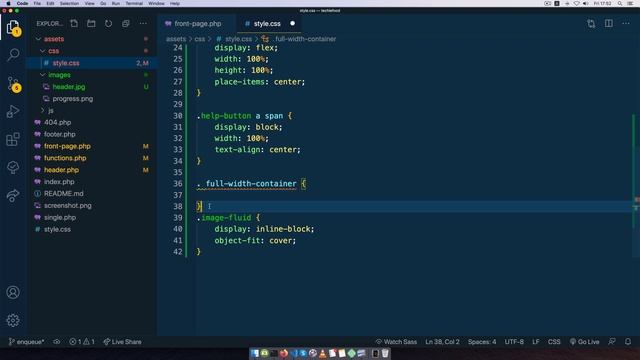
Task: Start Live Share from status bar
Action: click(x=122, y=342)
